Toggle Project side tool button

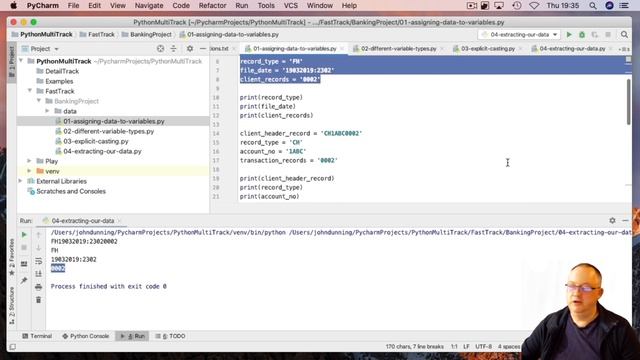[12, 61]
